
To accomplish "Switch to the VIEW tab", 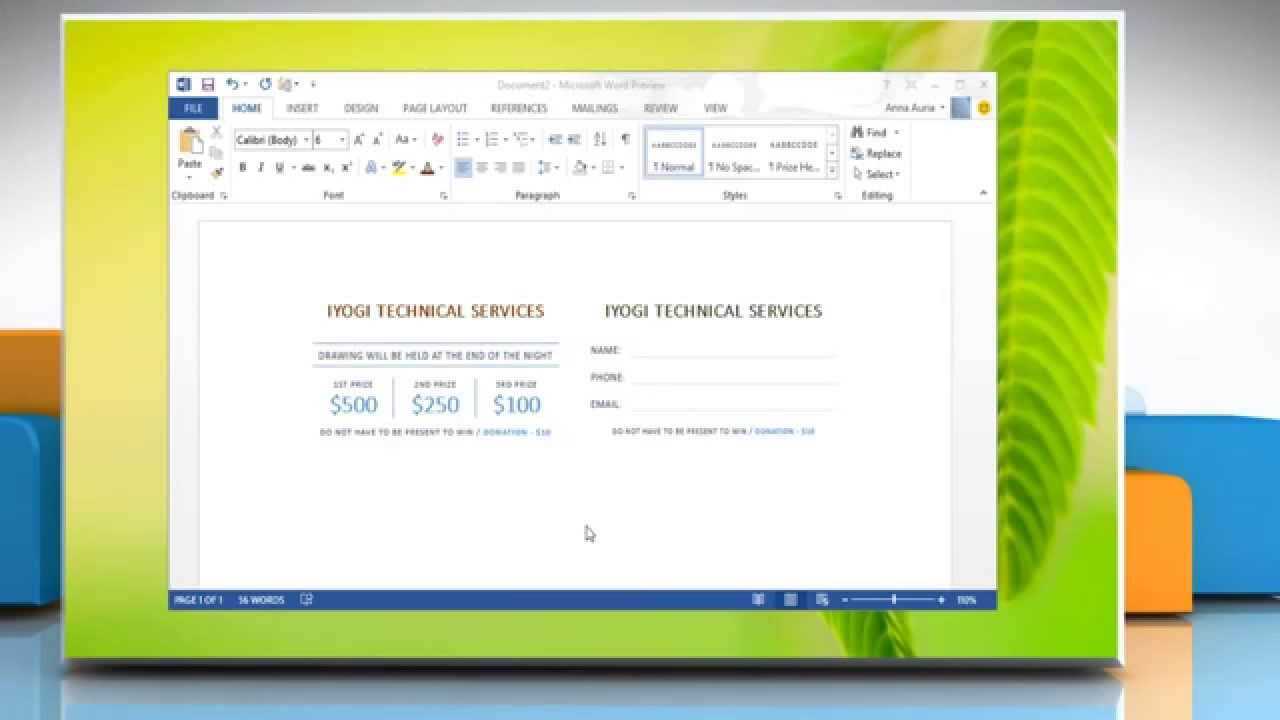I will [x=715, y=108].
